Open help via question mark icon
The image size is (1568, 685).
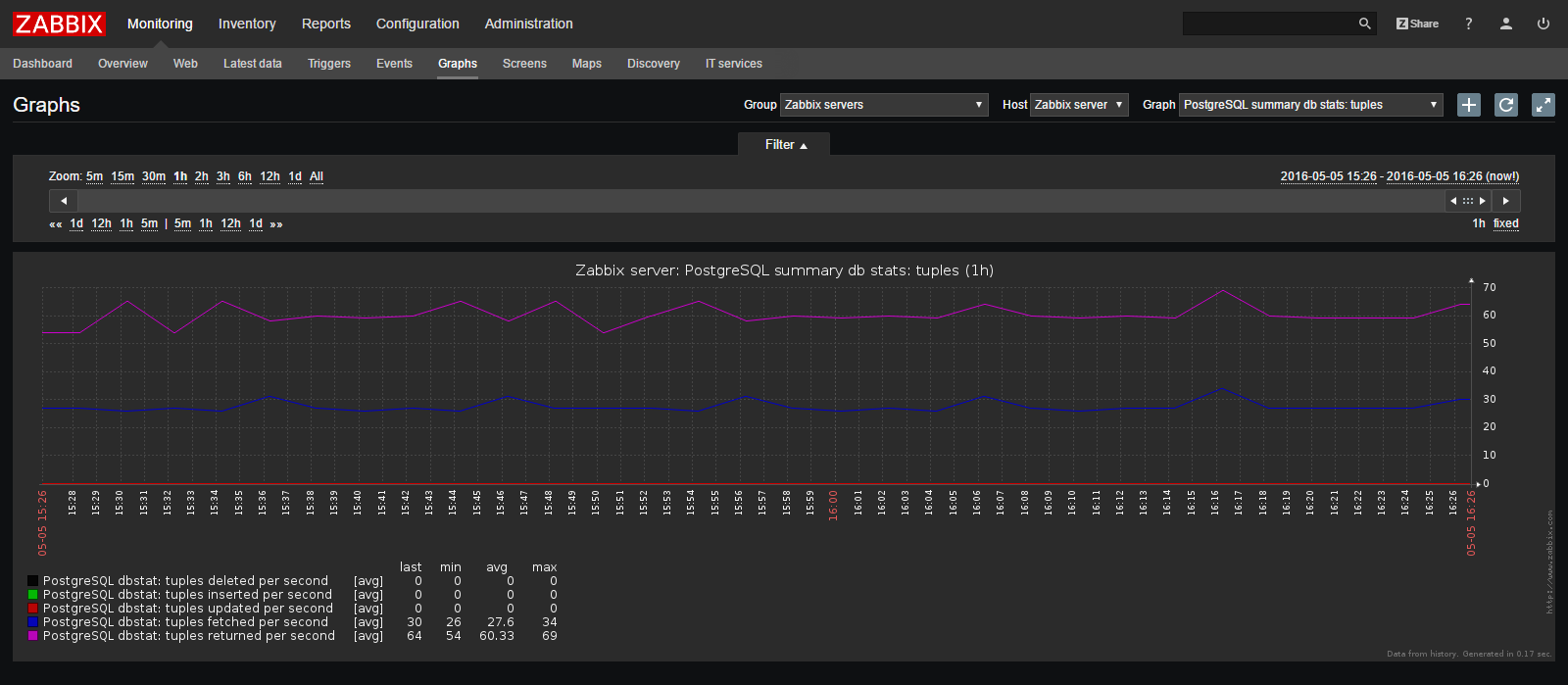(1468, 24)
